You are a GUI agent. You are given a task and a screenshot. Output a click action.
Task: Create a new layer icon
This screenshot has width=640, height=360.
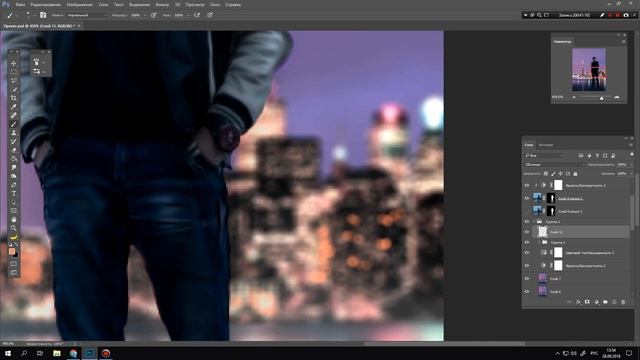tap(614, 302)
